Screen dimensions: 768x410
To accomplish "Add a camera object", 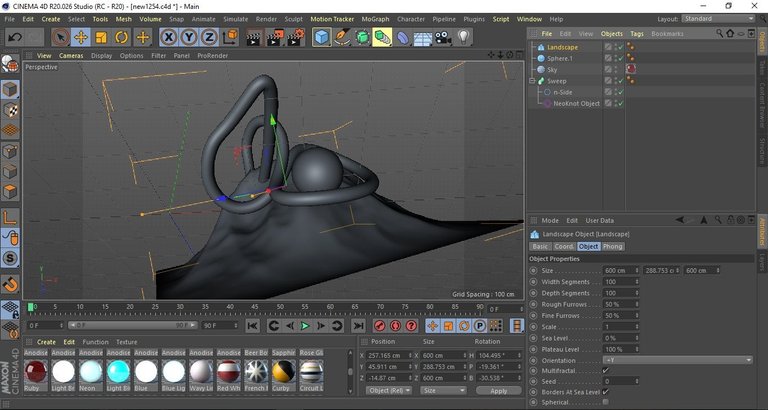I will pos(443,38).
